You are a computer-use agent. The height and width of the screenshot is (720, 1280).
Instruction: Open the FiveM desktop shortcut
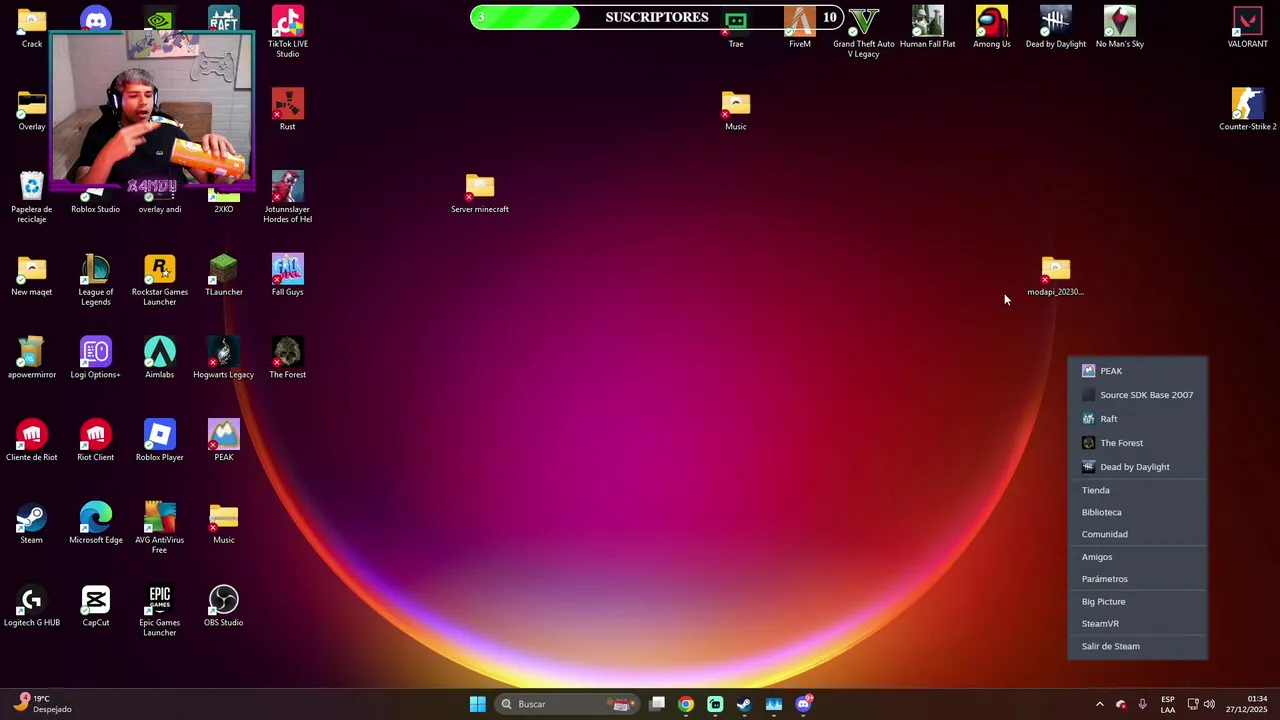tap(800, 27)
